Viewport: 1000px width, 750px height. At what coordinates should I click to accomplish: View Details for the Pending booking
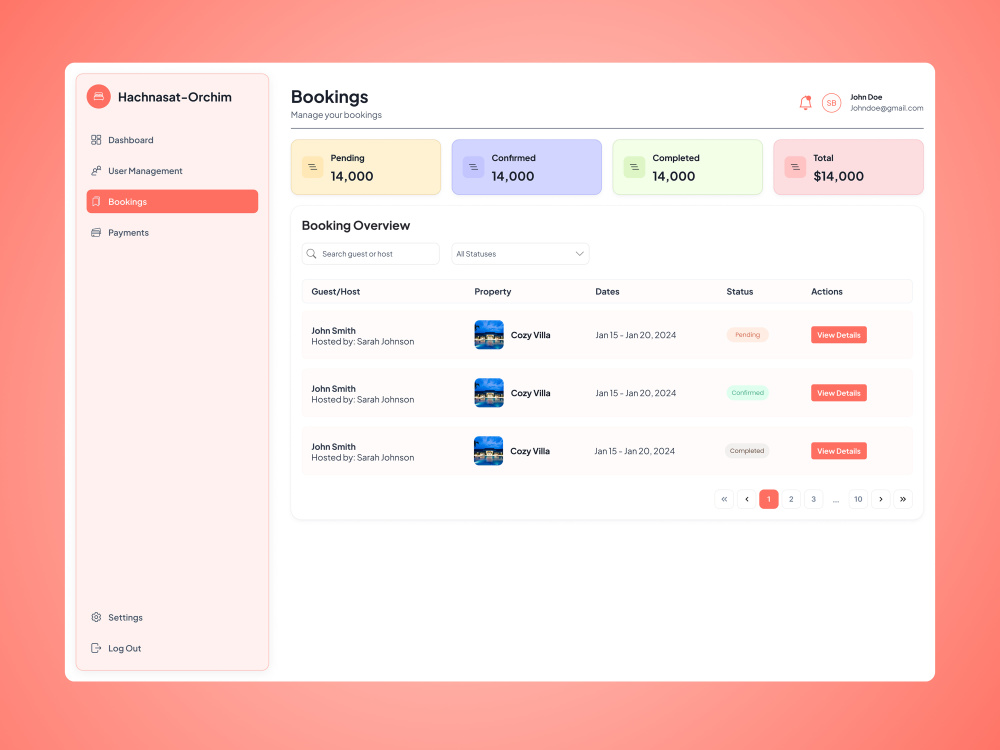(x=839, y=335)
